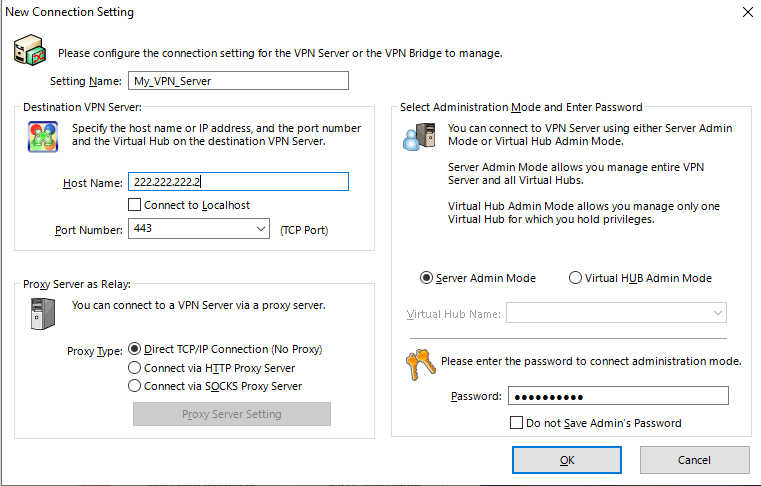Click the 'Virtual Hub Name:' label

[x=453, y=314]
